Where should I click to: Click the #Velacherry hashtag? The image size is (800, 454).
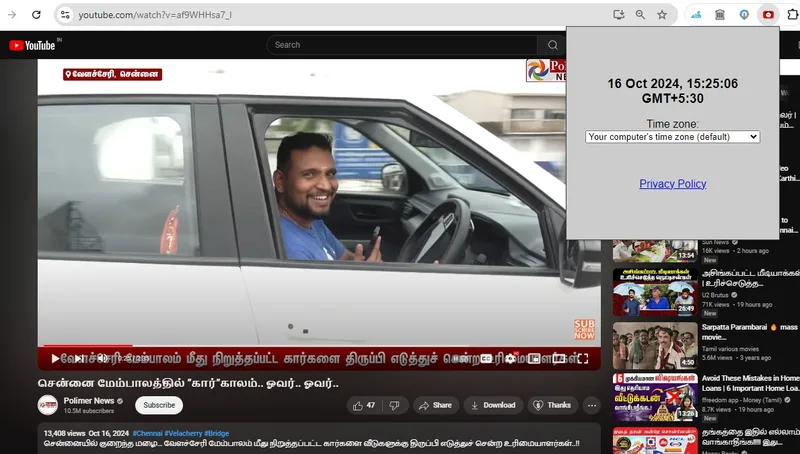[183, 433]
